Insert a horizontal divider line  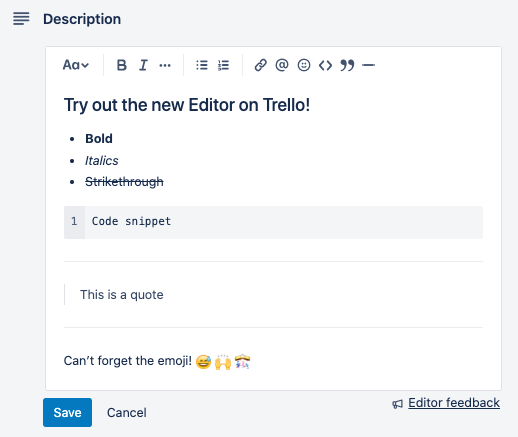point(369,65)
